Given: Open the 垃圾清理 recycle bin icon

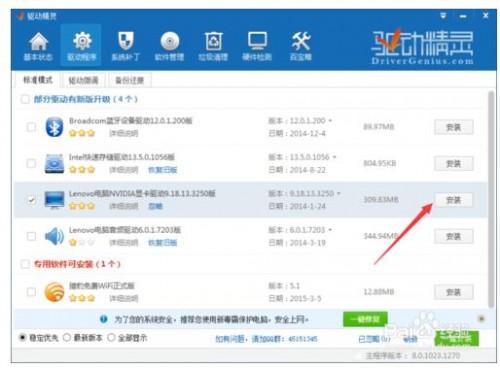Looking at the screenshot, I should coord(213,46).
